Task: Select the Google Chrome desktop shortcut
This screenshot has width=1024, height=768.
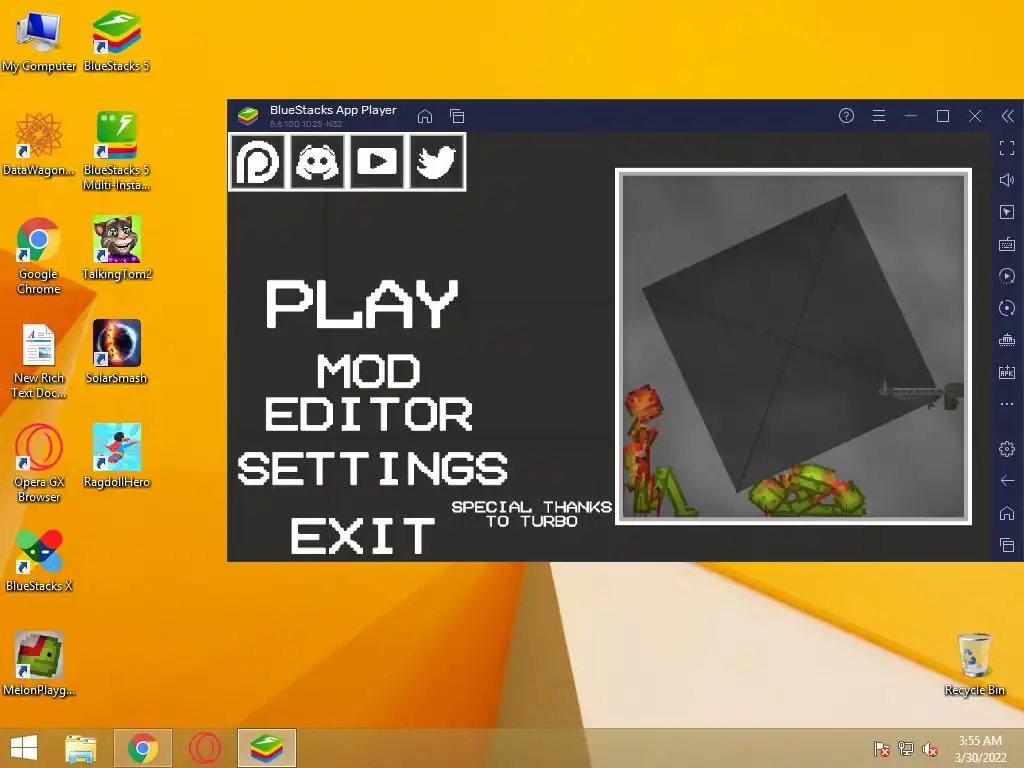Action: click(x=39, y=256)
